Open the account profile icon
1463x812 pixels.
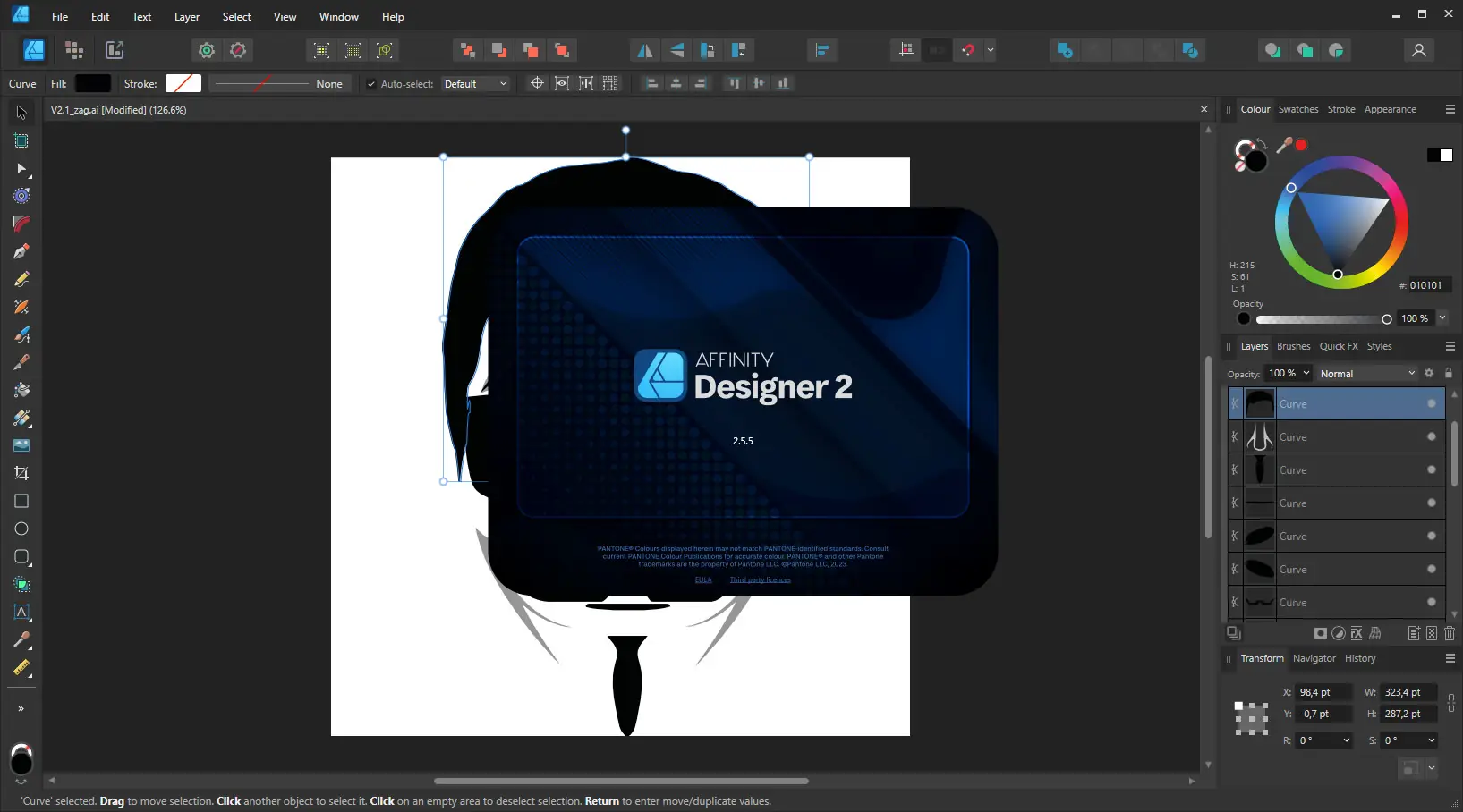(x=1418, y=50)
